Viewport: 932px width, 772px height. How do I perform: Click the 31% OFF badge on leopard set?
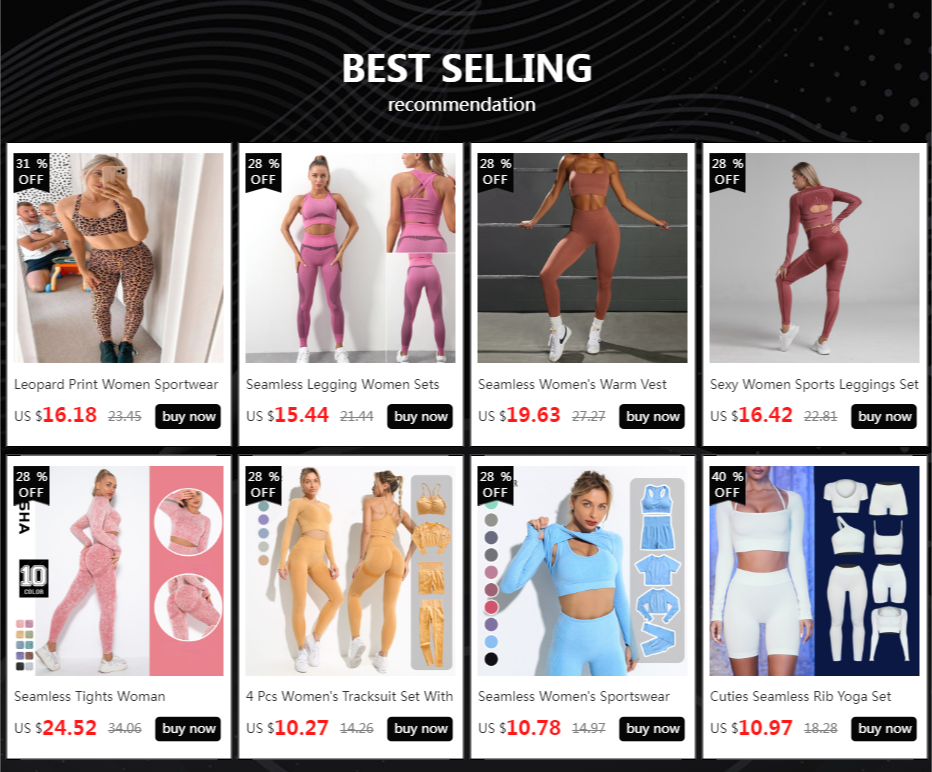[32, 172]
